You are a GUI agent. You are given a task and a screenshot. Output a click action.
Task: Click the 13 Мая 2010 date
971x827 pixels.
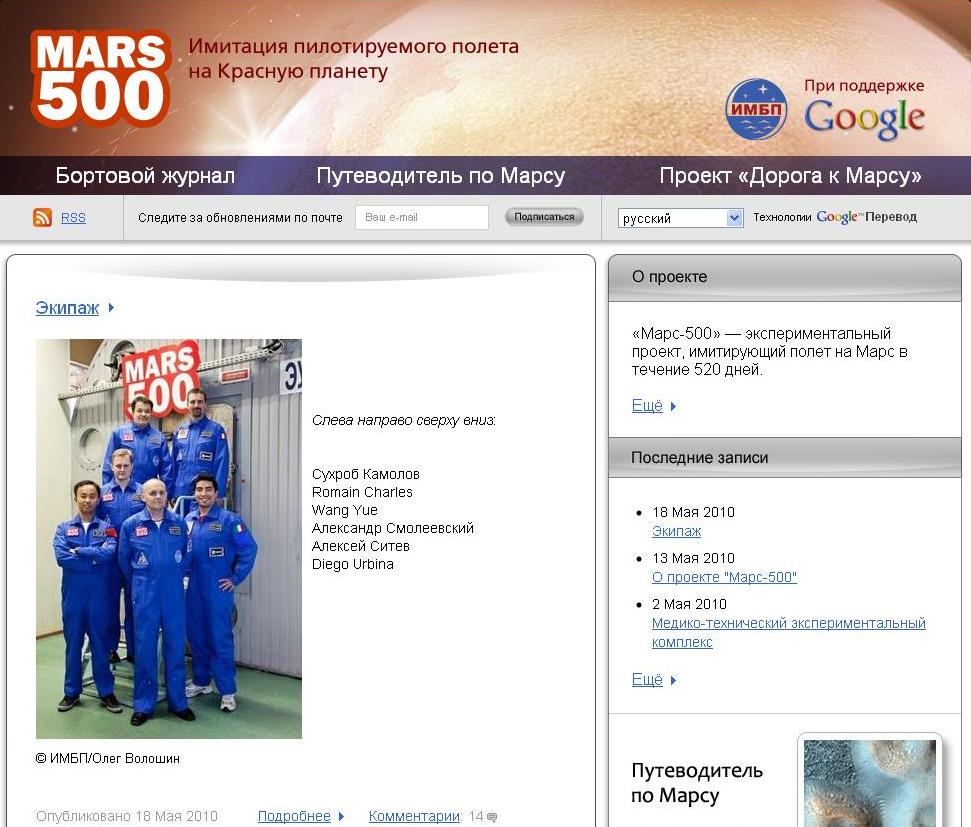pos(693,558)
